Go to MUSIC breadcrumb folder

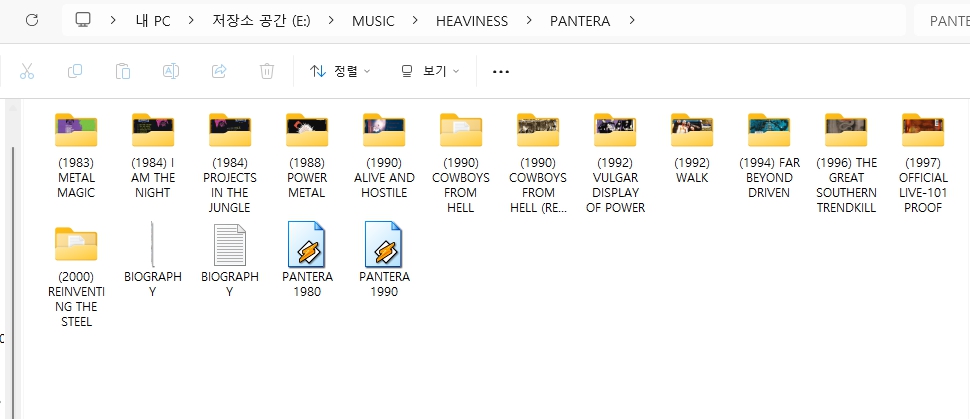(x=373, y=21)
